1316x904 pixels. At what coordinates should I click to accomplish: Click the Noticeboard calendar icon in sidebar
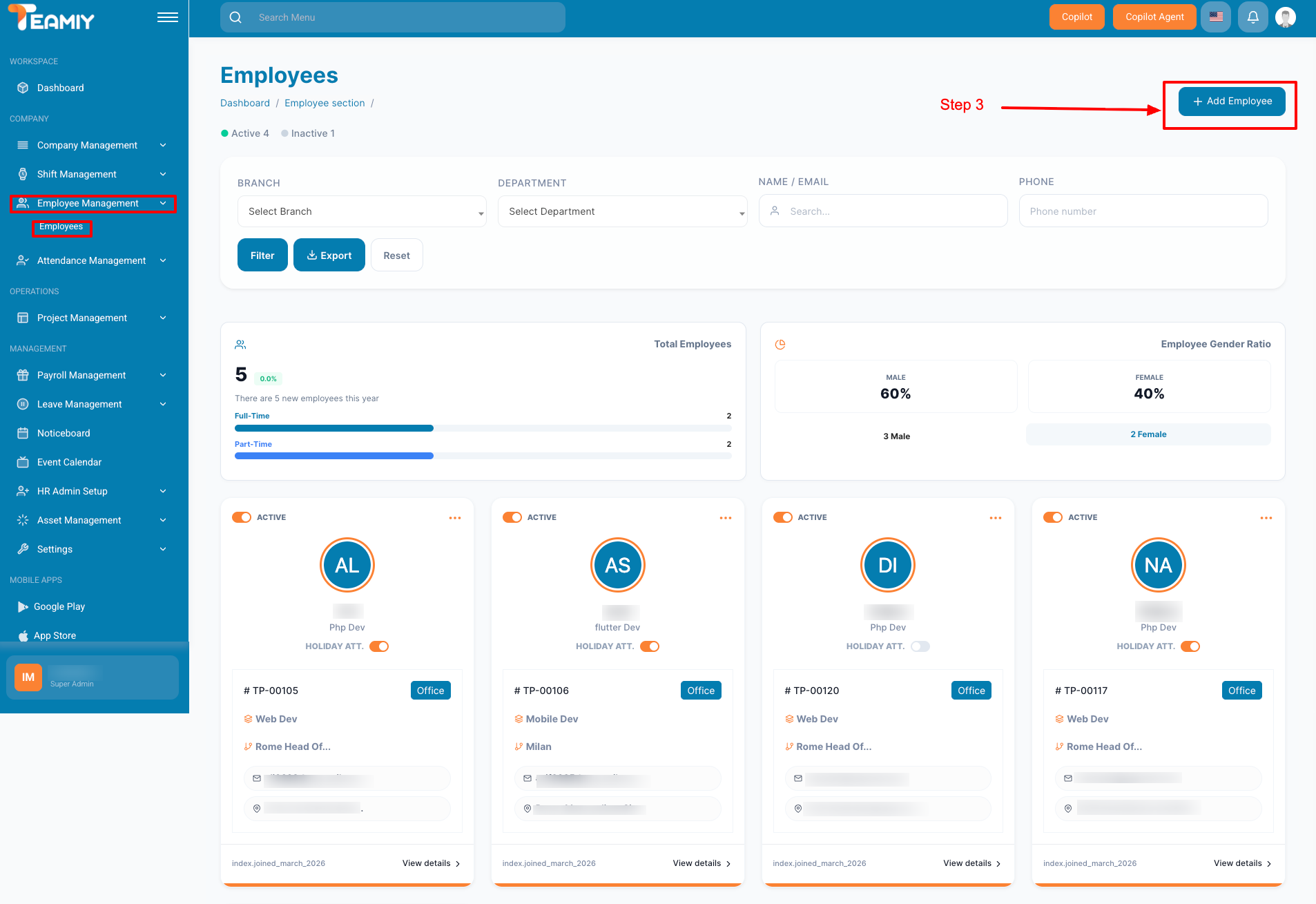pos(23,433)
